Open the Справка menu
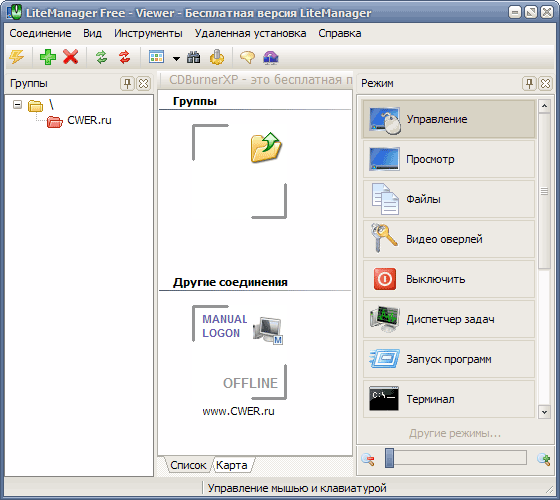Image resolution: width=560 pixels, height=500 pixels. pyautogui.click(x=340, y=33)
